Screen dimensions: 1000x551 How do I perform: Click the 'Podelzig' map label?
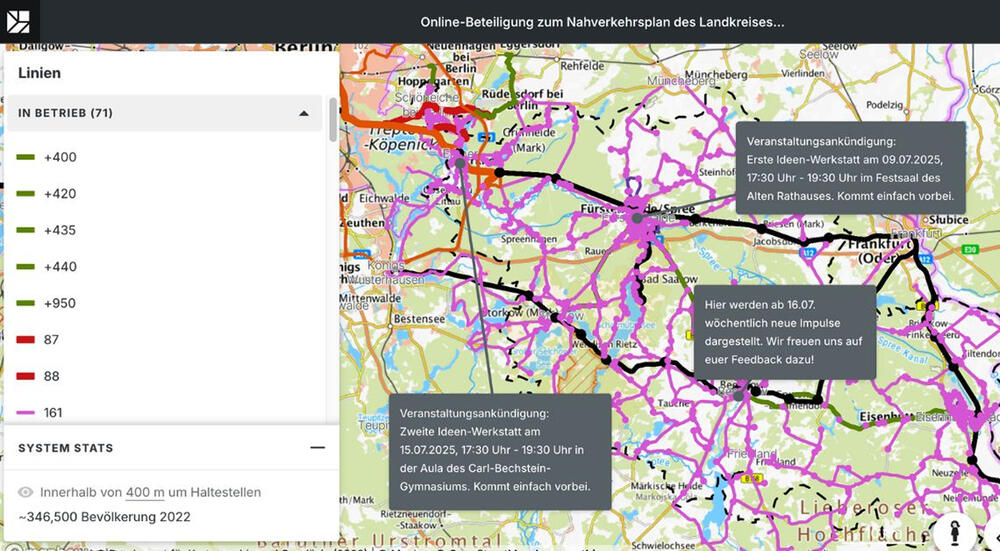pyautogui.click(x=884, y=105)
